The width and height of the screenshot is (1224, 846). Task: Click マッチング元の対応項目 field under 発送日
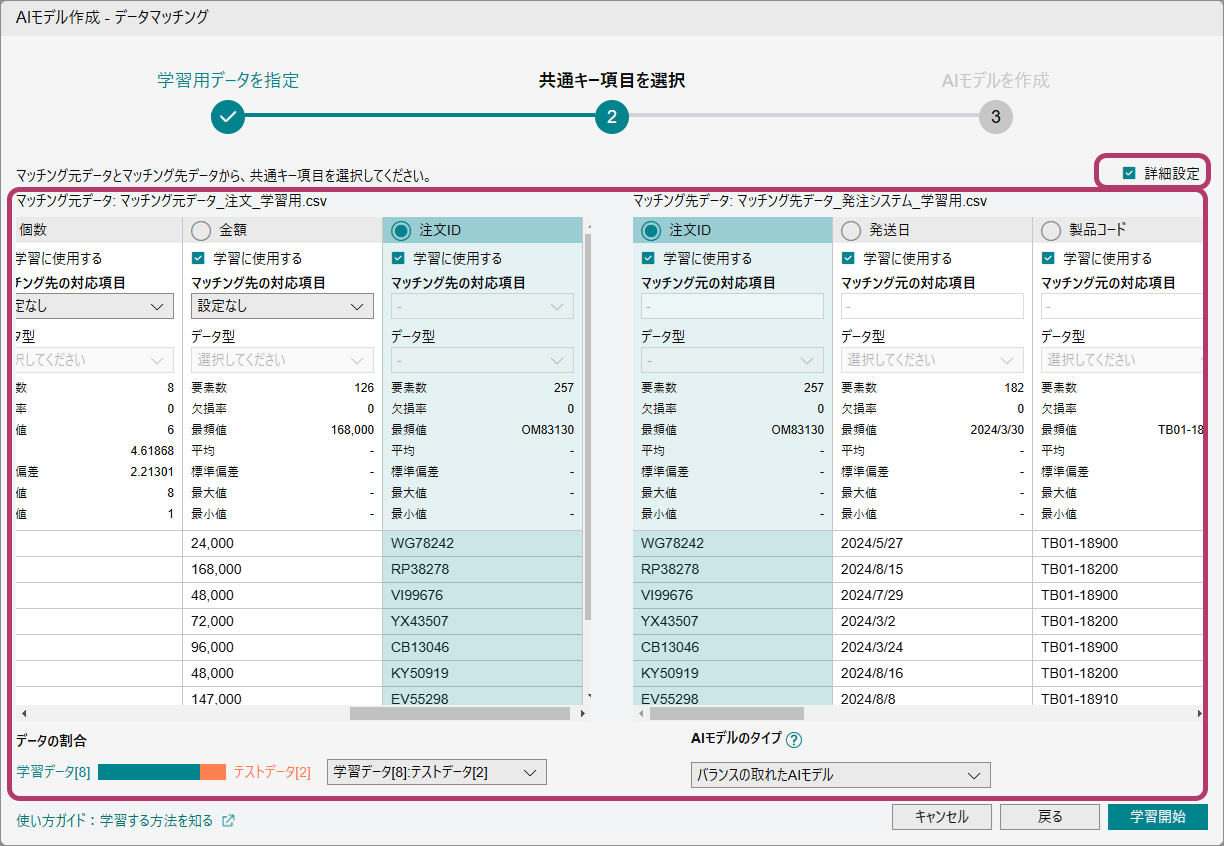coord(932,306)
